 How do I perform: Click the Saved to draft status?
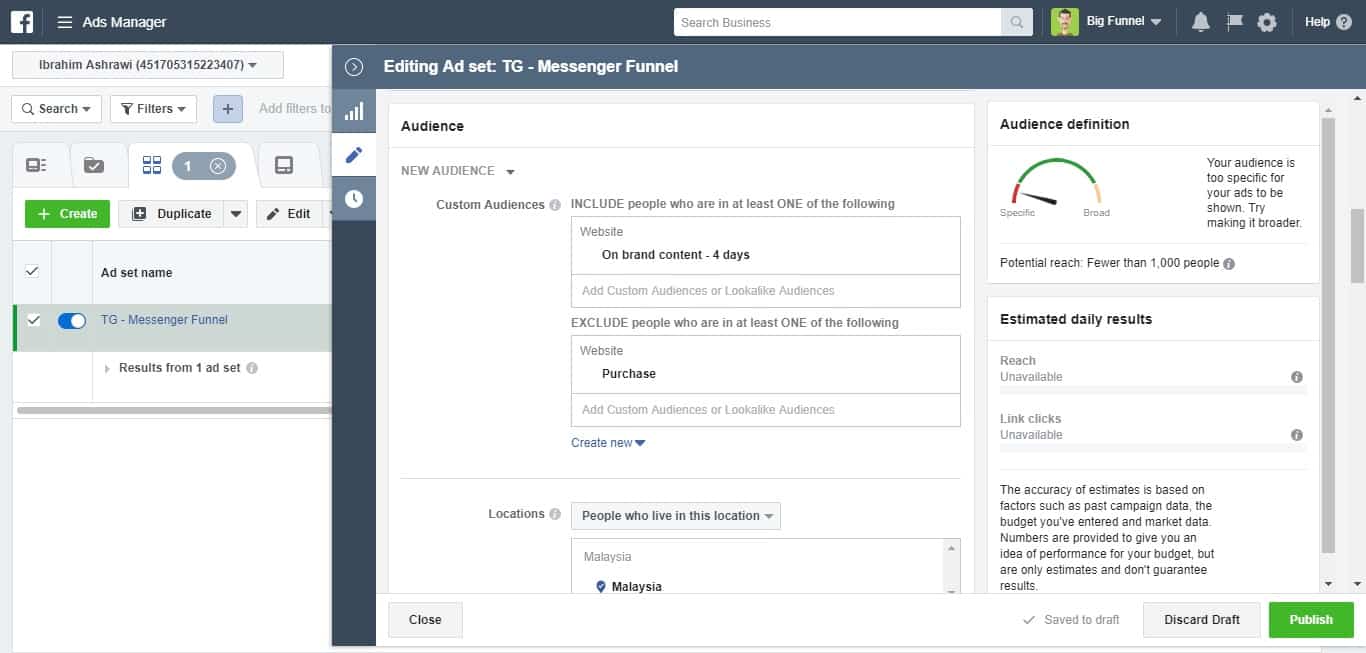click(1071, 620)
